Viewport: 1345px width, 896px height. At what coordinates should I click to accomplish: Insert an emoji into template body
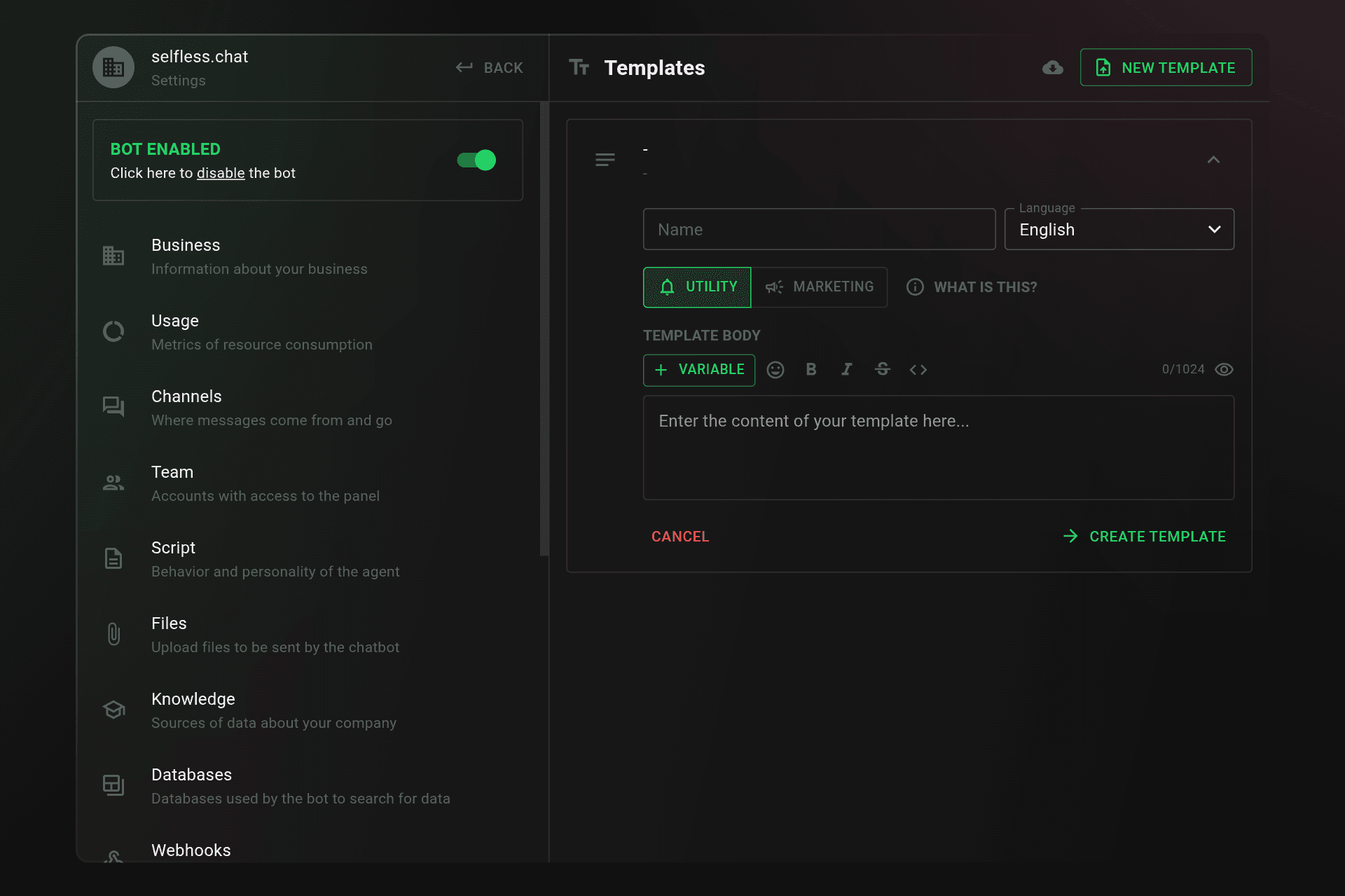(775, 370)
